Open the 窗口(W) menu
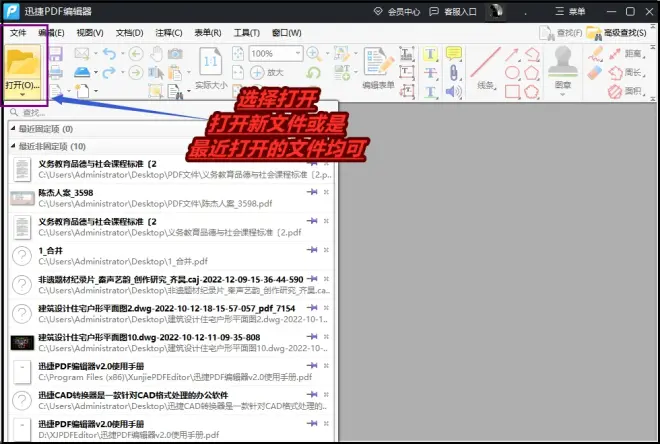 287,33
